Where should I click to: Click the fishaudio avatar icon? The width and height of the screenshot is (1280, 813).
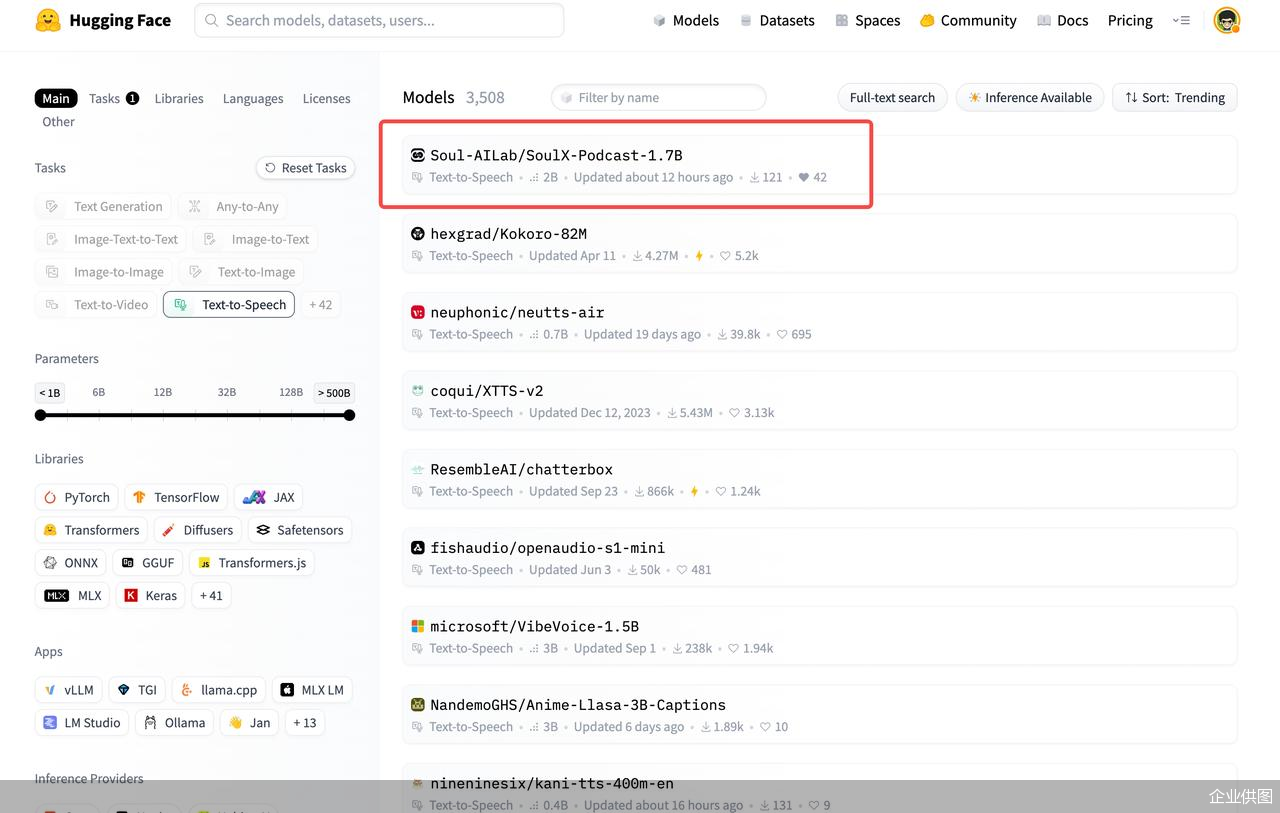click(418, 548)
